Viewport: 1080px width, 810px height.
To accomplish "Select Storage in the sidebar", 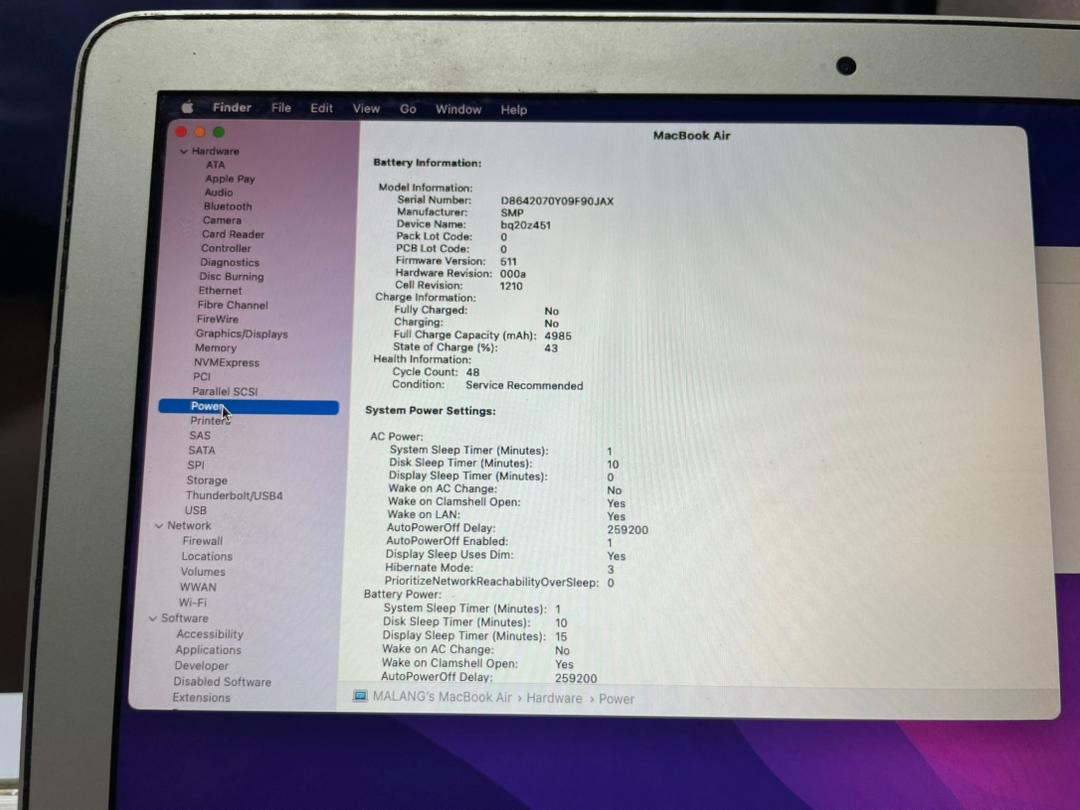I will coord(207,480).
